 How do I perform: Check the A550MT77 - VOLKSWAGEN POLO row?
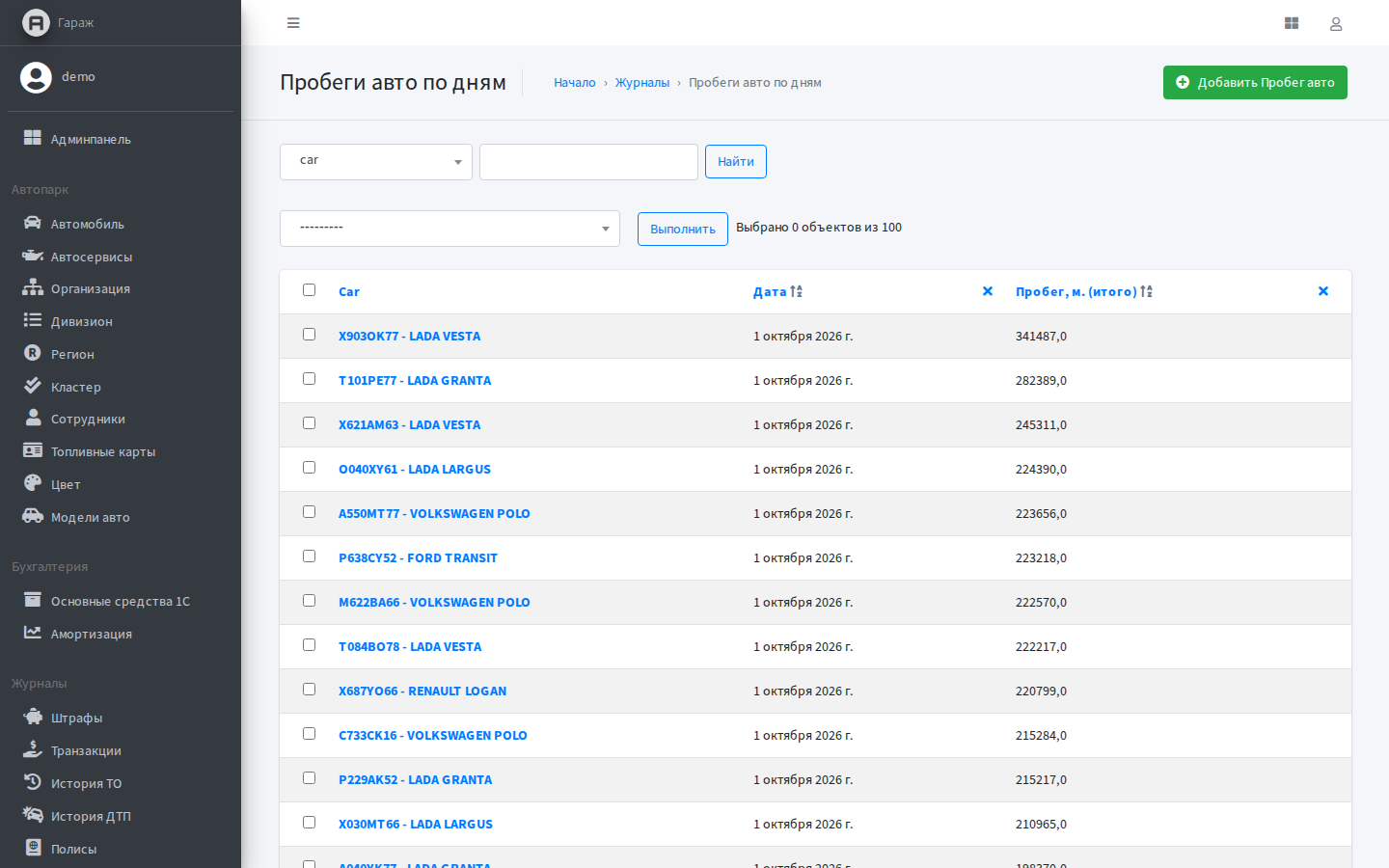[309, 511]
